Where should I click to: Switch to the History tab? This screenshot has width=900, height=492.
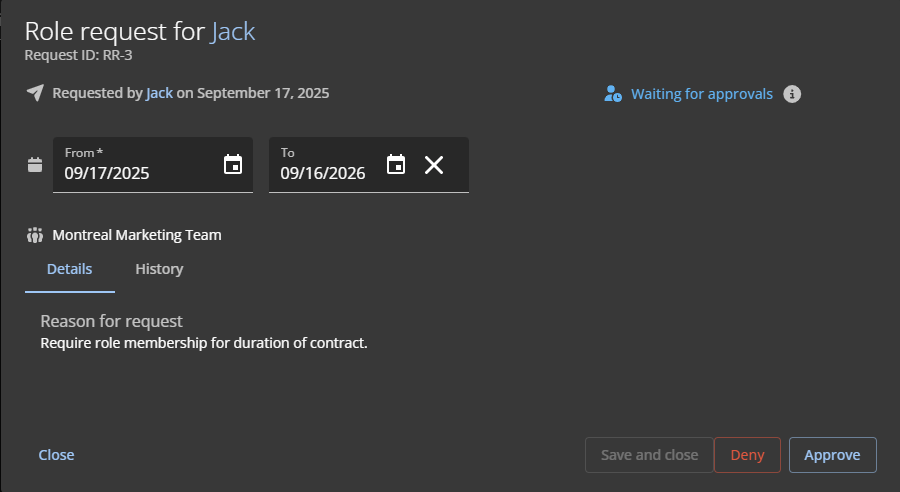[x=159, y=269]
